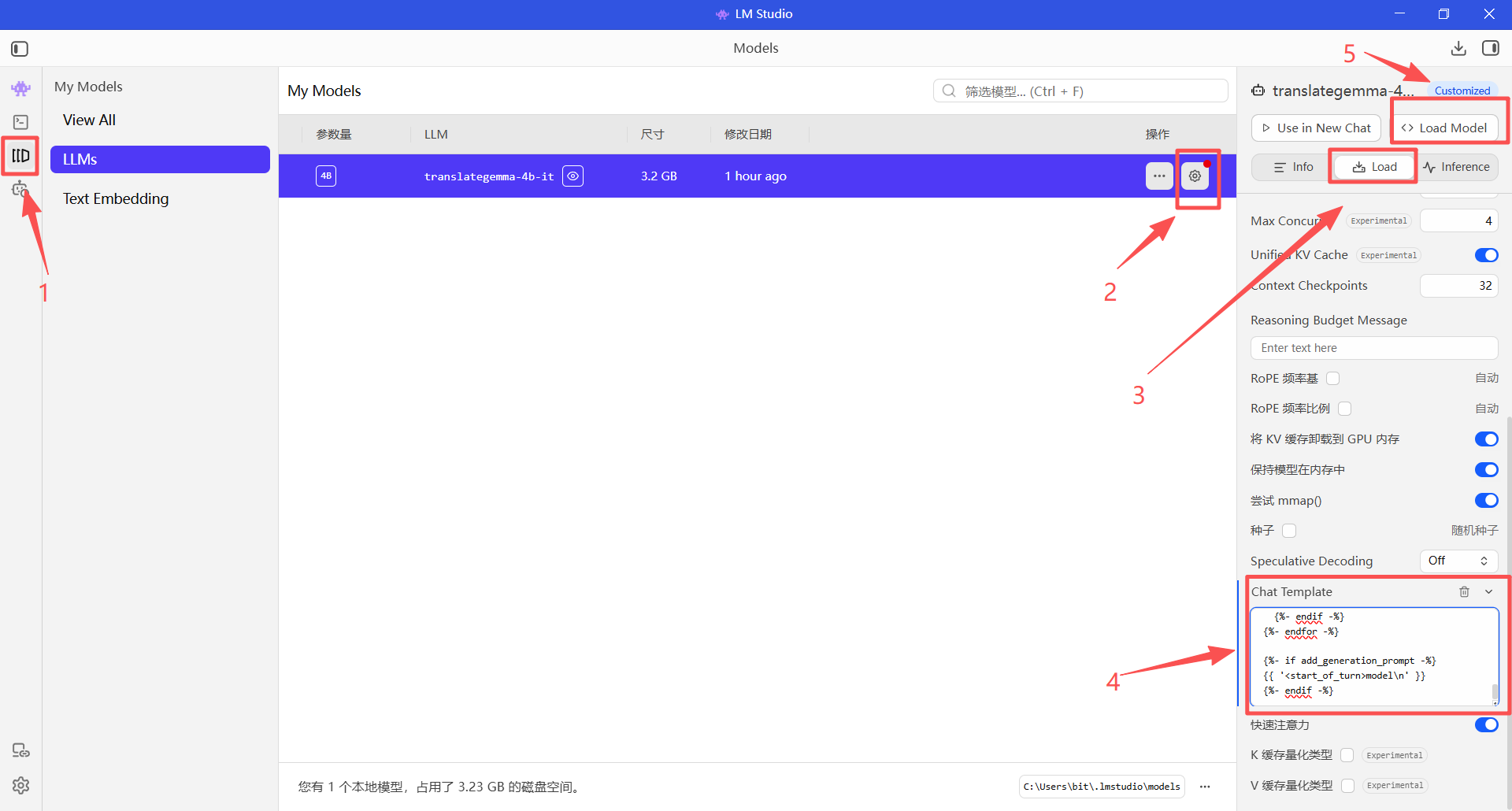Select the LLMs category
This screenshot has width=1512, height=811.
[160, 159]
